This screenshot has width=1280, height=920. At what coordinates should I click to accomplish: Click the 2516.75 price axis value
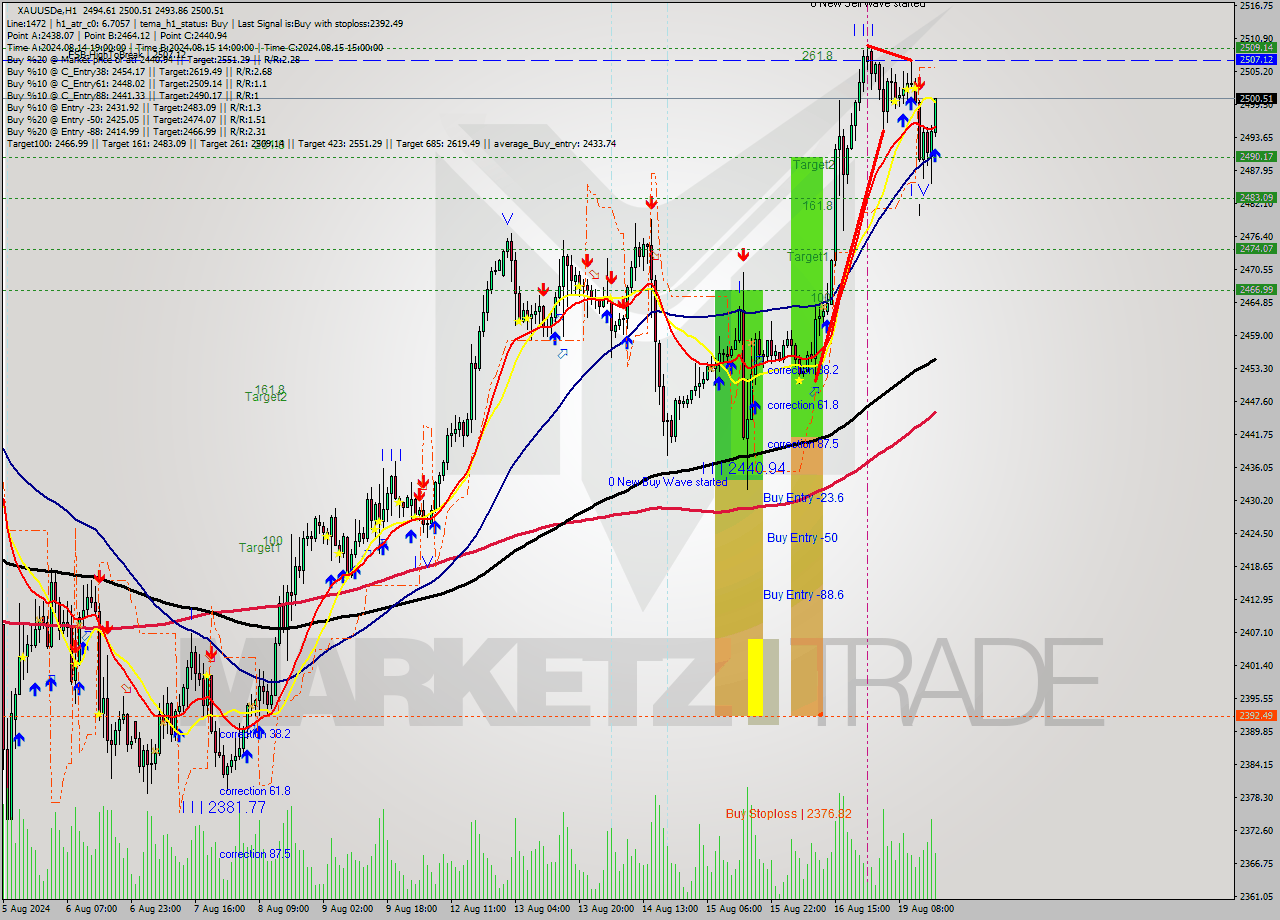[x=1255, y=6]
